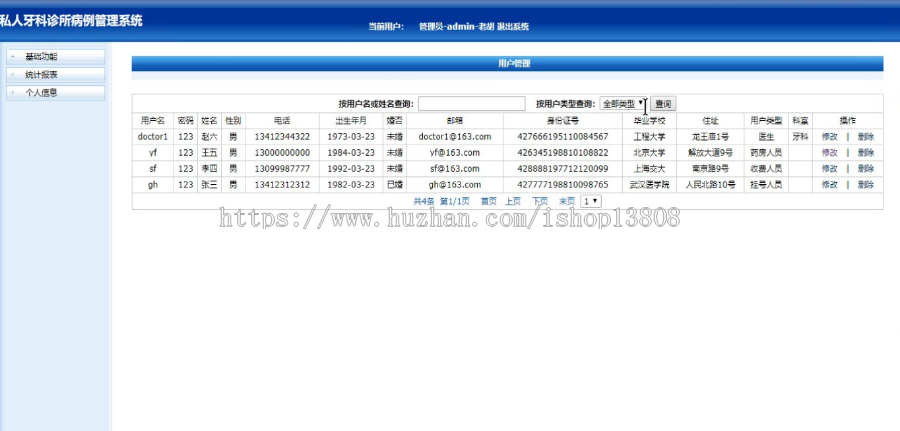
Task: Click 删除 for user yf
Action: point(866,153)
